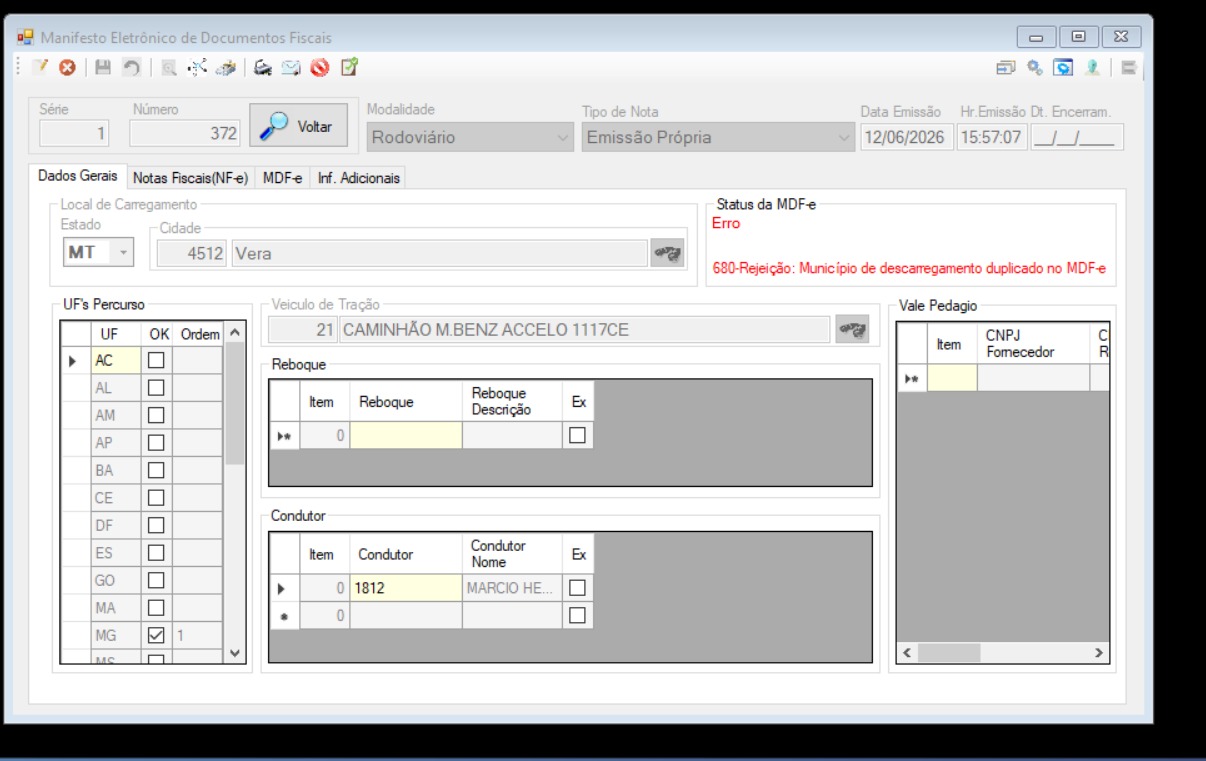Image resolution: width=1206 pixels, height=761 pixels.
Task: Open the Estado MT dropdown
Action: click(98, 253)
